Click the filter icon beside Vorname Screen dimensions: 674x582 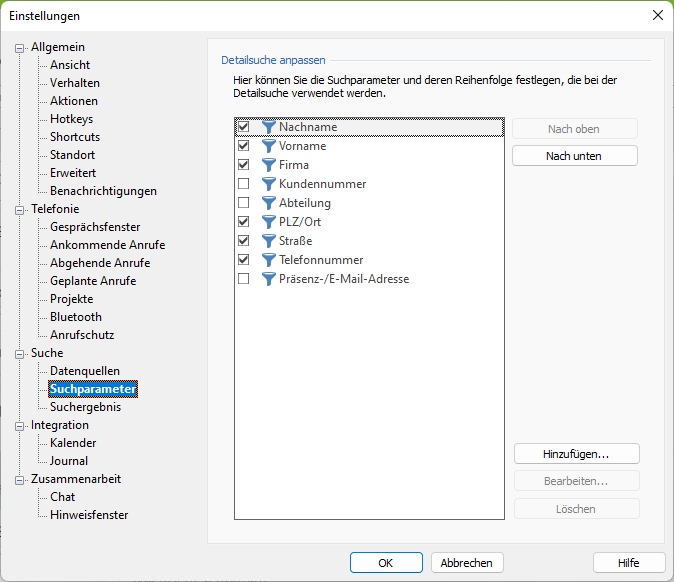268,146
